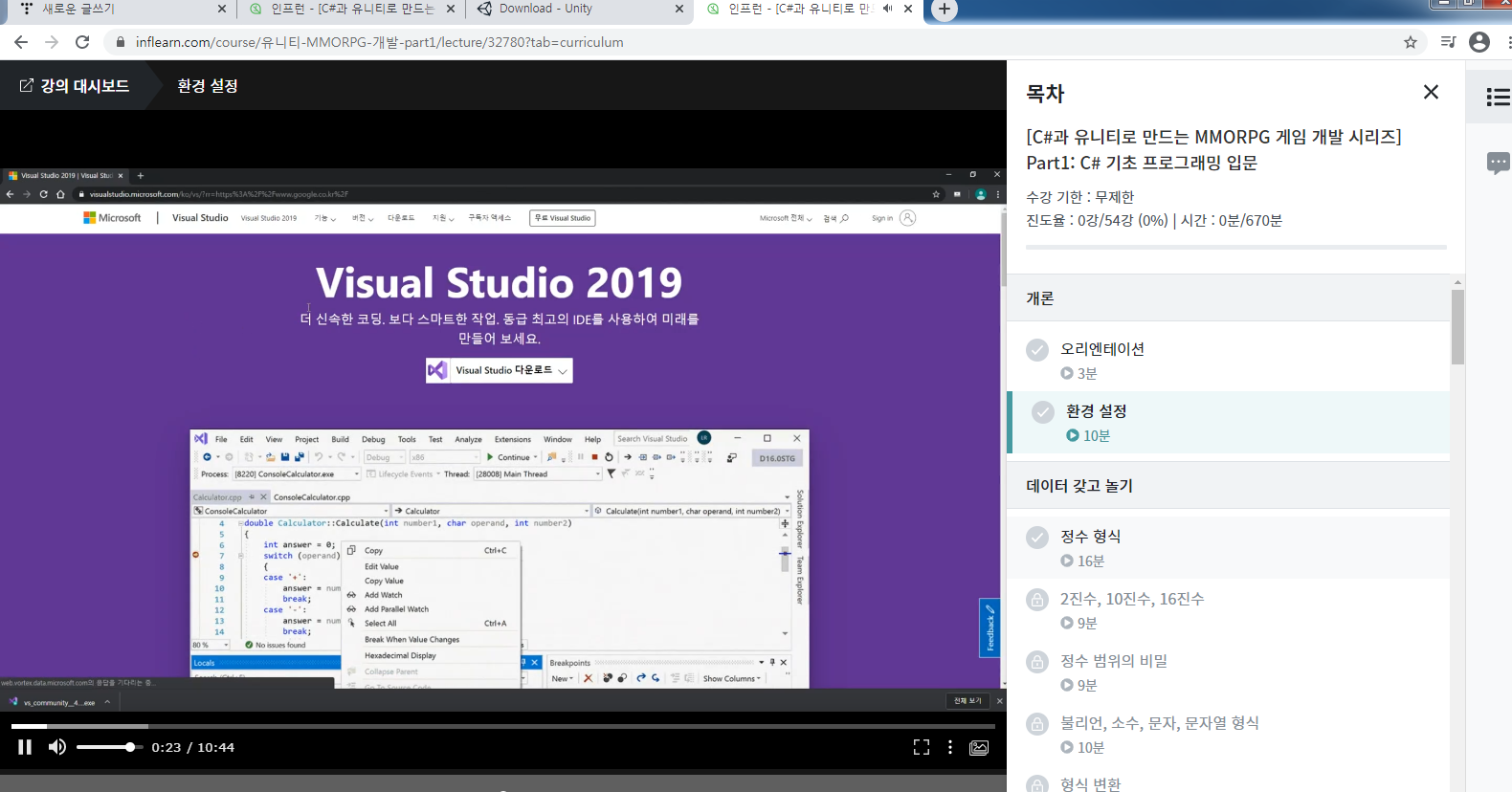Adjust the volume slider knob
The width and height of the screenshot is (1512, 792).
(130, 747)
